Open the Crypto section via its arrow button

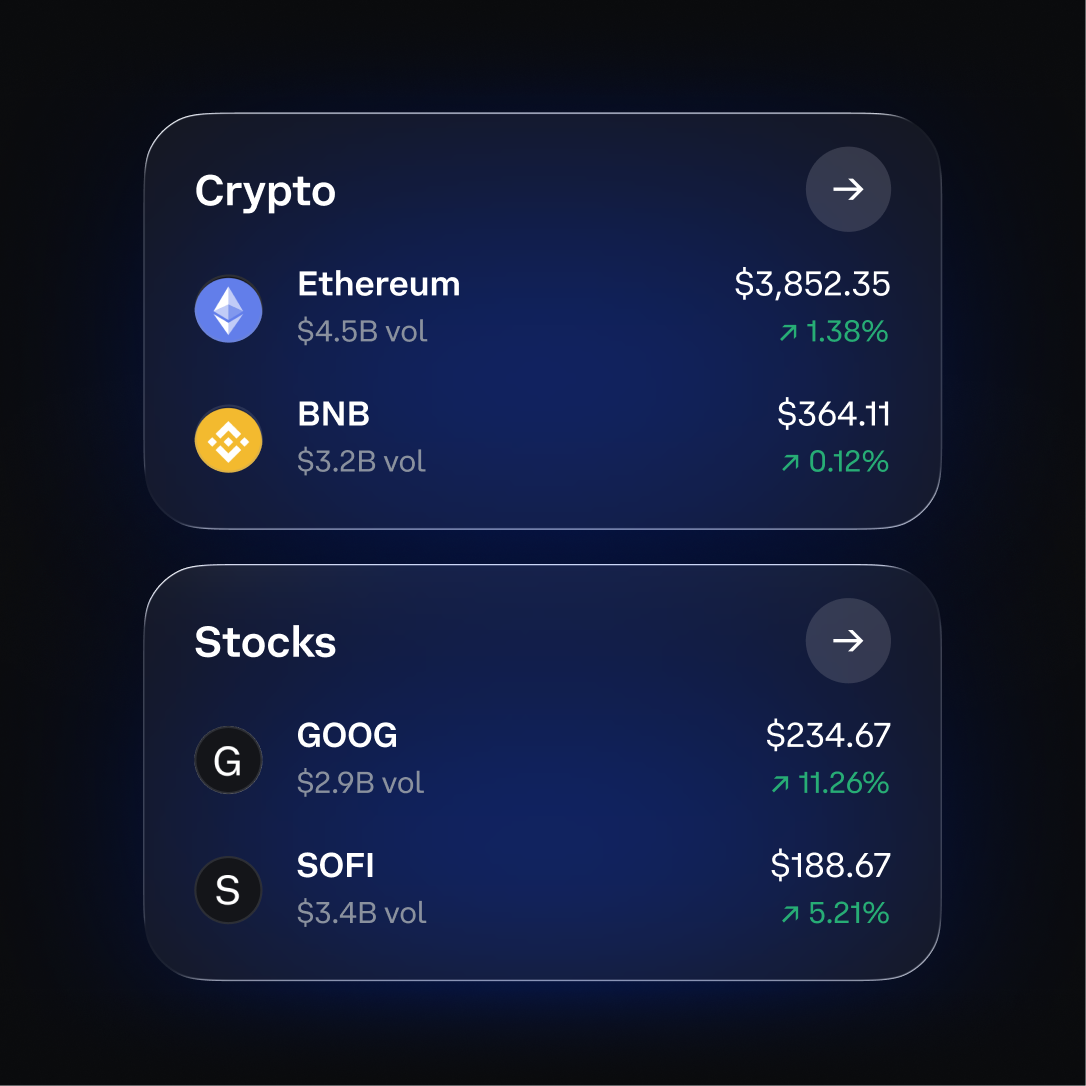[x=848, y=189]
